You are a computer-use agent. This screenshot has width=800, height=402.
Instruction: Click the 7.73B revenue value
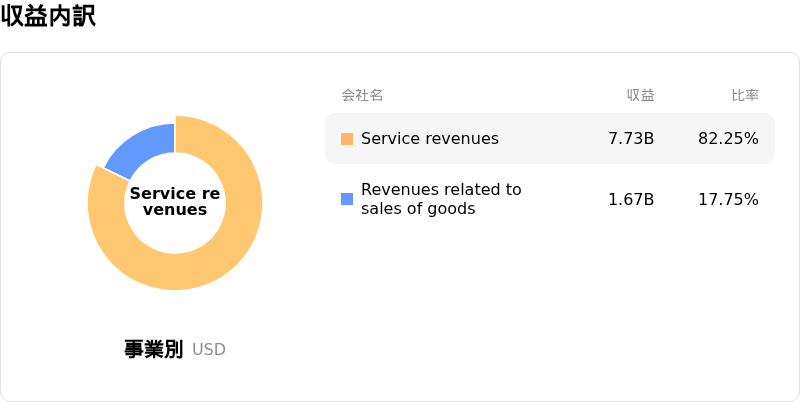631,139
